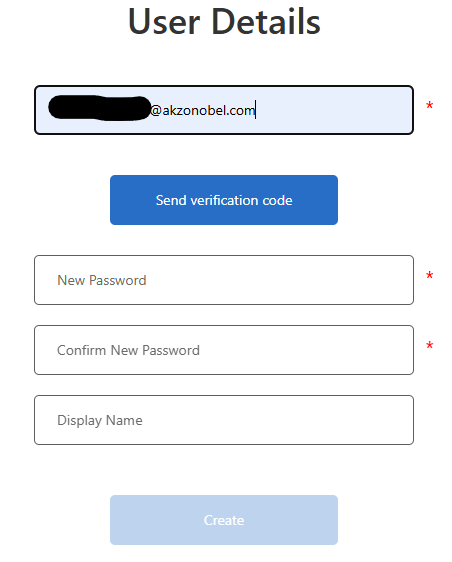Click the Confirm New Password placeholder text

(128, 350)
